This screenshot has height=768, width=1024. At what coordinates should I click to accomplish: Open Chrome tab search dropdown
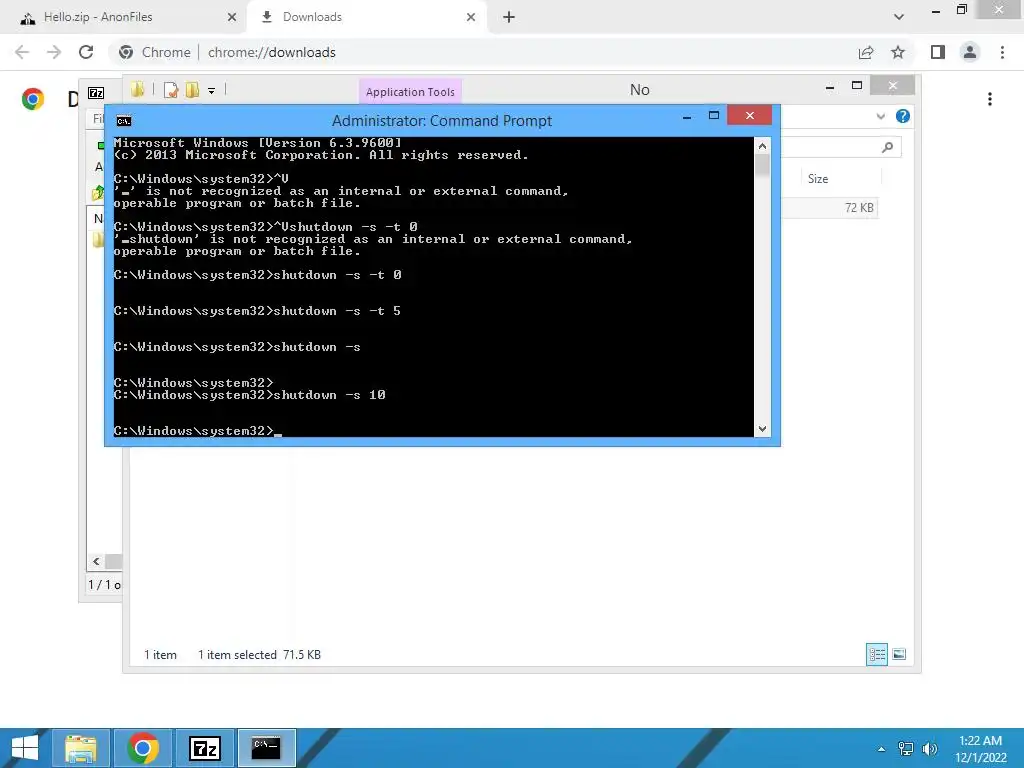899,17
